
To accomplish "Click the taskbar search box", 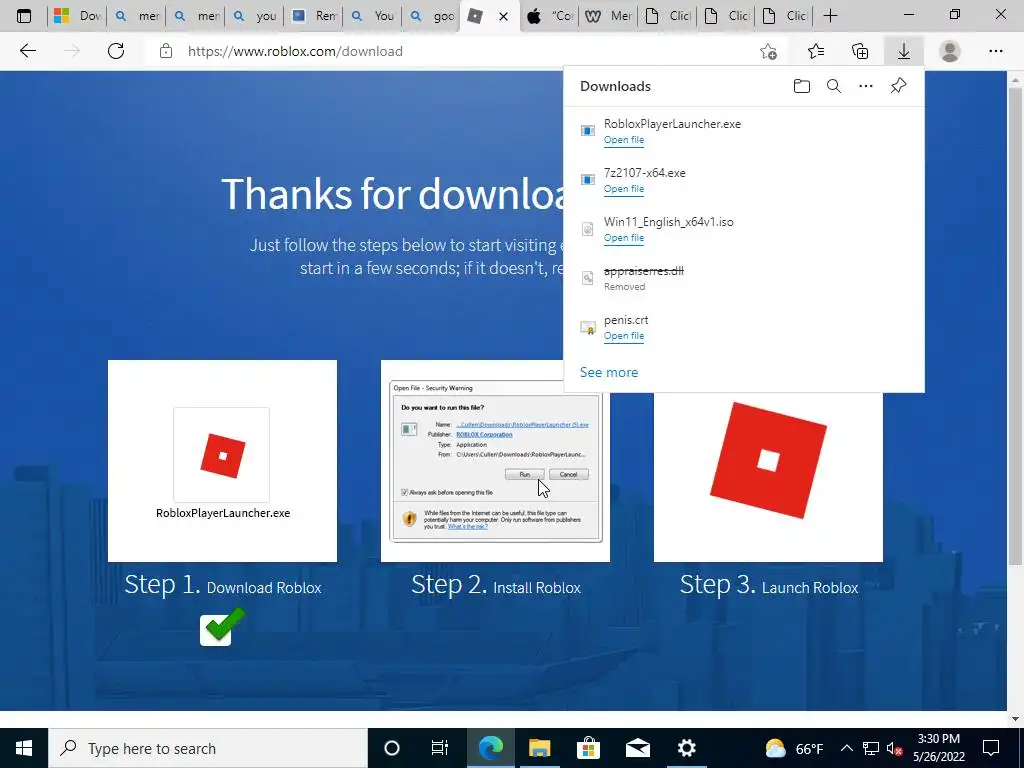I will [208, 748].
